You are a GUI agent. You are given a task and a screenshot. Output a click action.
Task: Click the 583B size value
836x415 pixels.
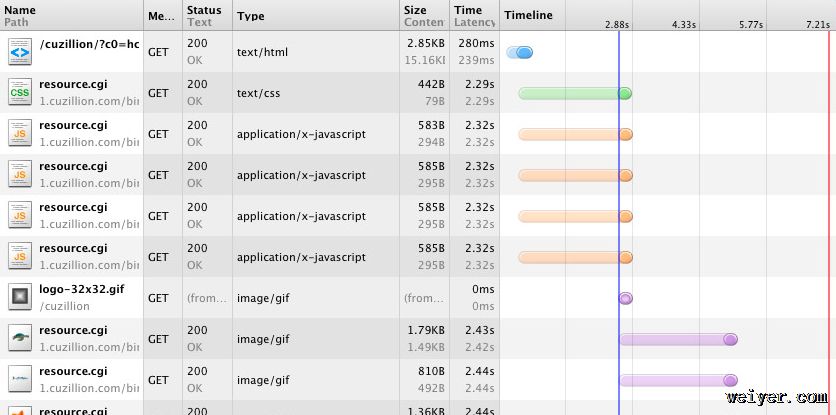[431, 125]
